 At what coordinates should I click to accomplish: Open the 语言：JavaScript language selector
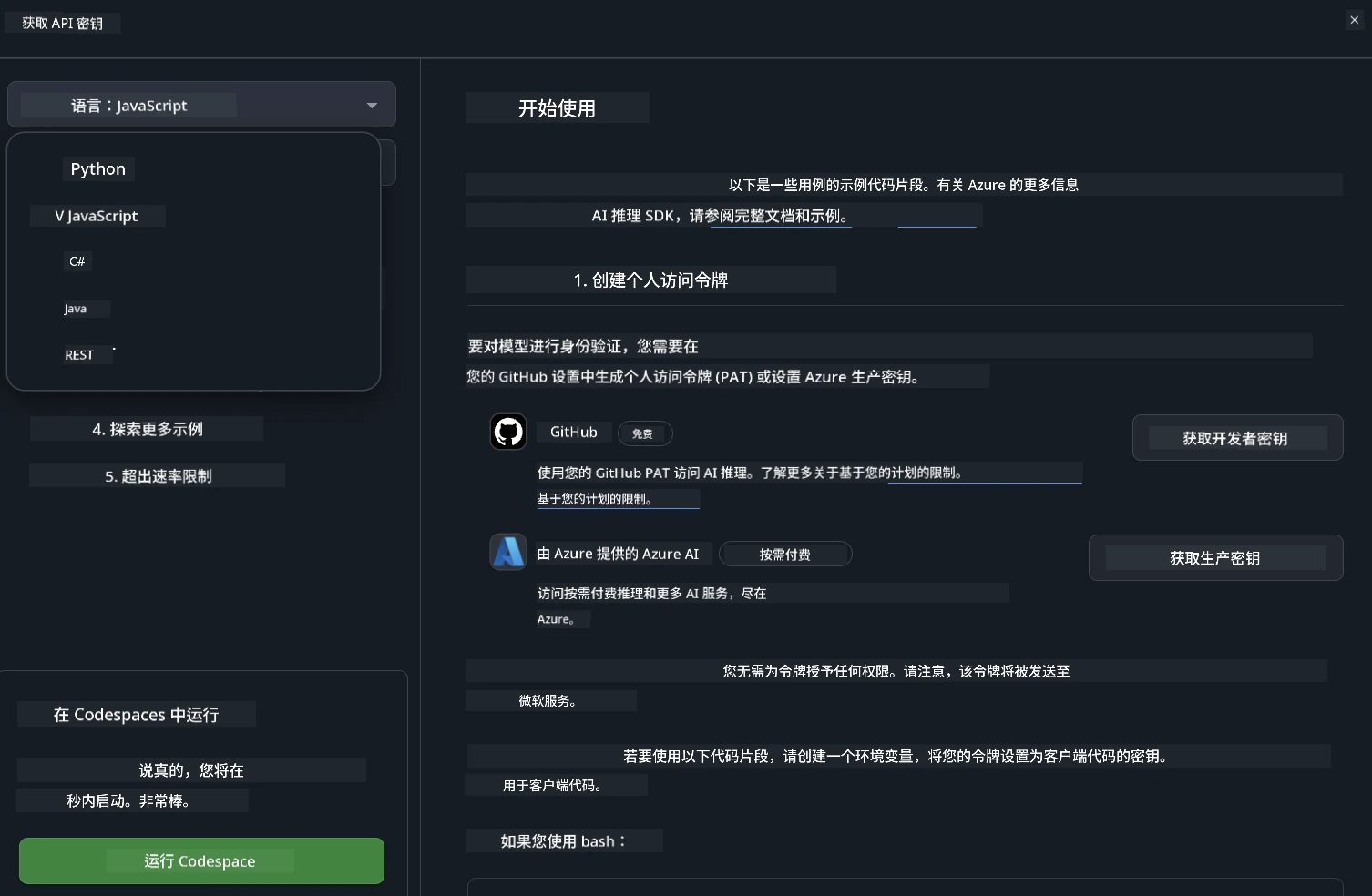(201, 105)
